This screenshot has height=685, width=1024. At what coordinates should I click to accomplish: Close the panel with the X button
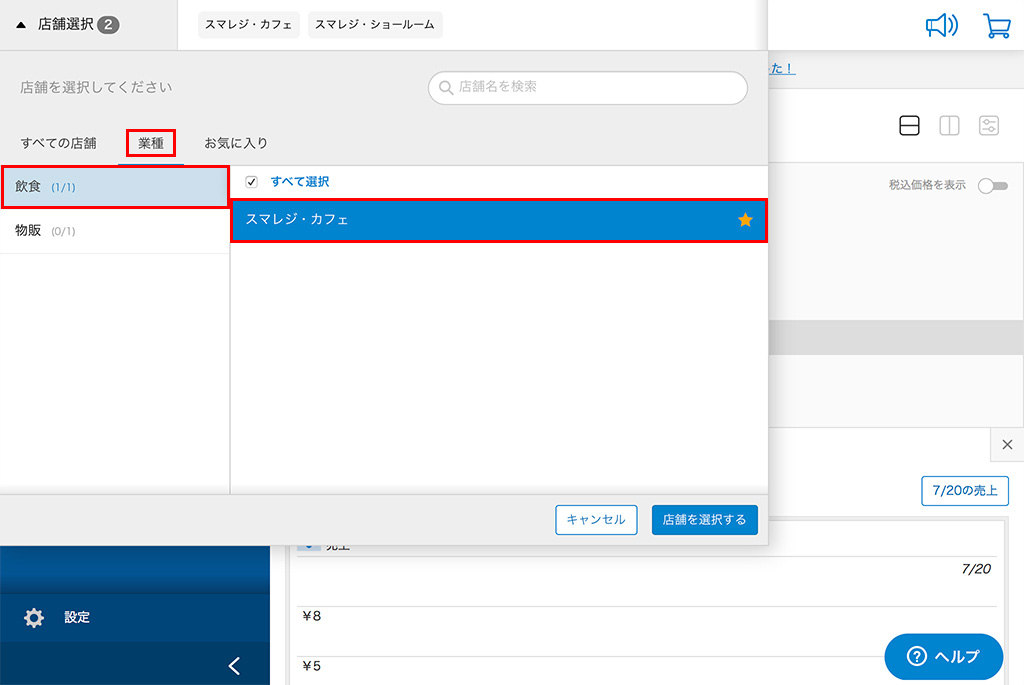click(1007, 445)
